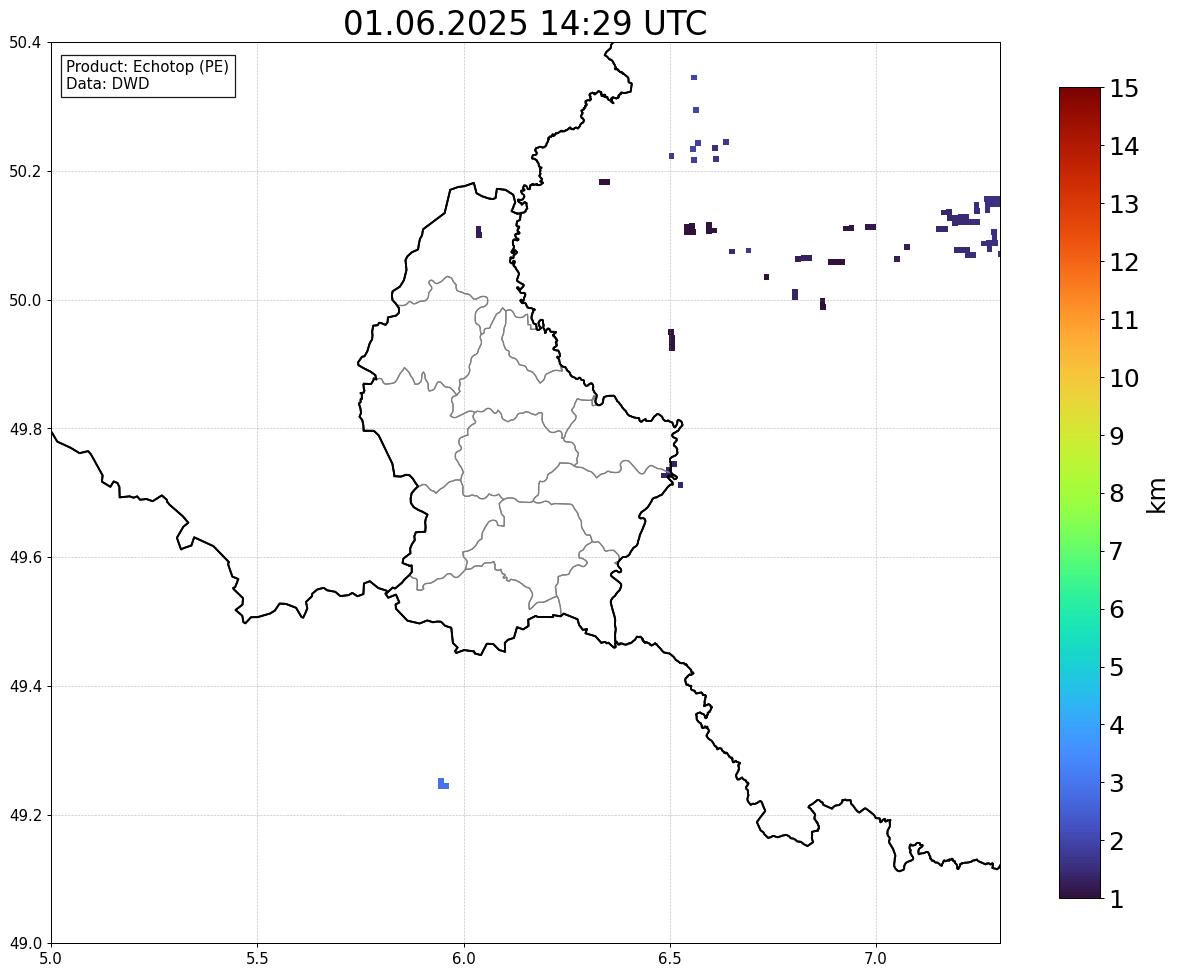1178x976 pixels.
Task: Click longitude axis label 5.0
Action: point(51,959)
